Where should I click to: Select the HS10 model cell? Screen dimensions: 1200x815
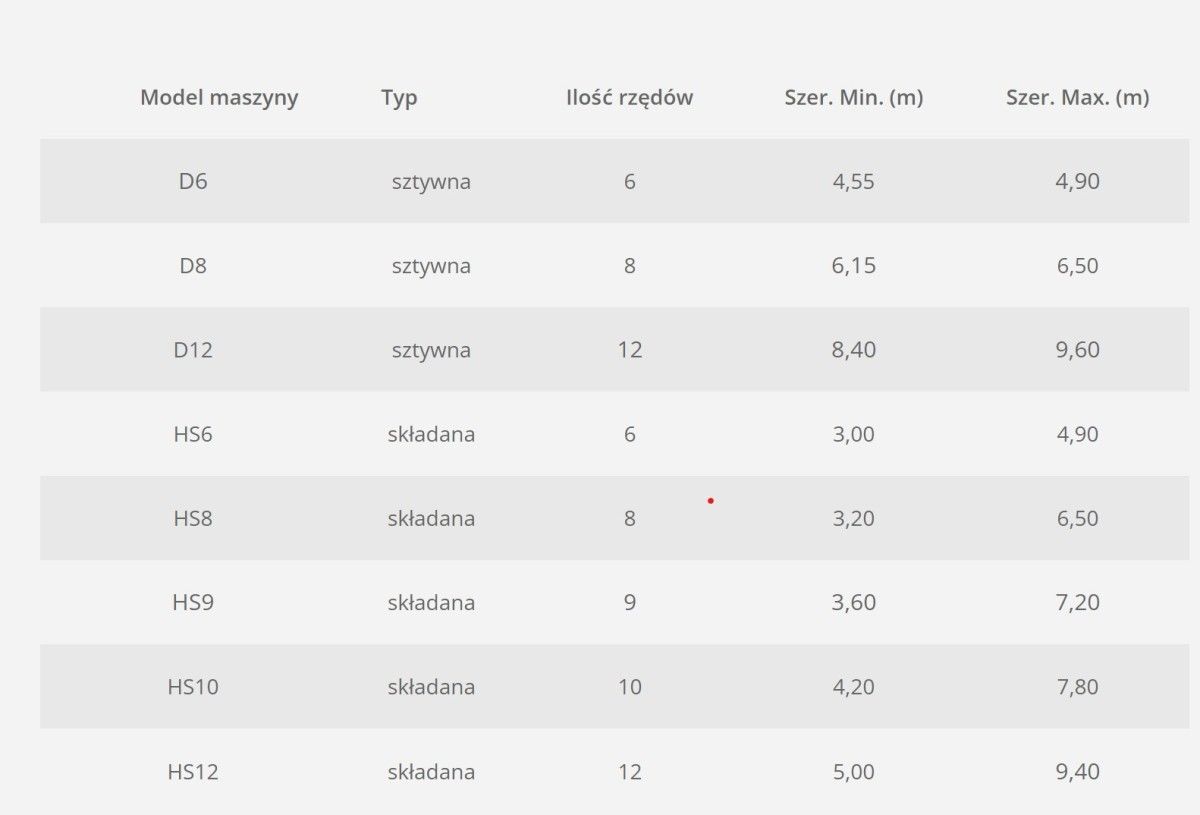coord(193,687)
